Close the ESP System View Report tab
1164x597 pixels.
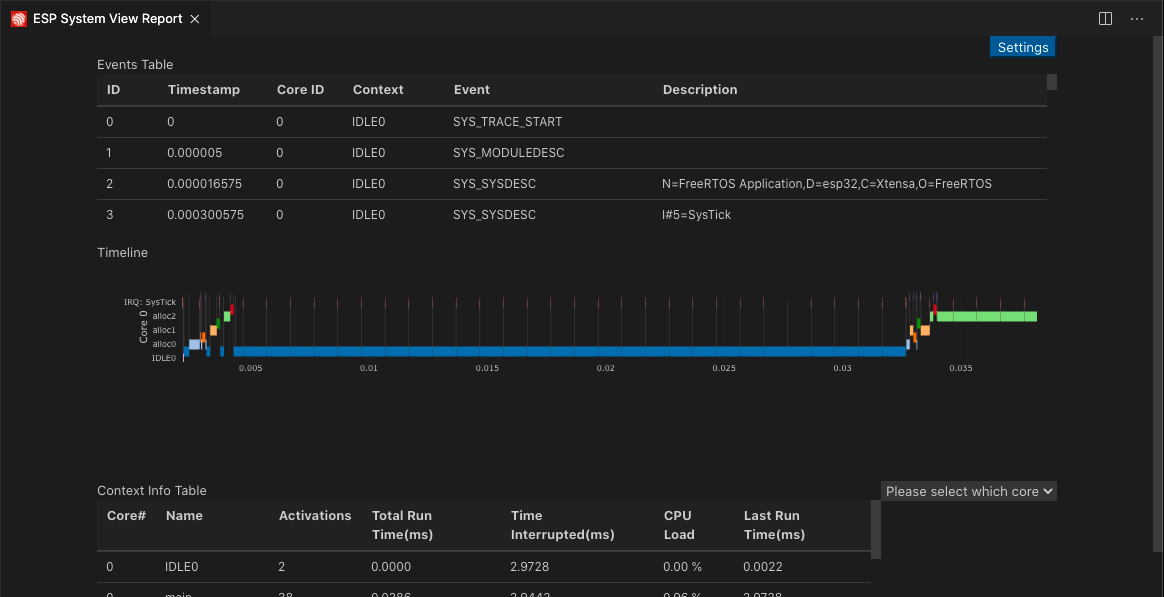pyautogui.click(x=195, y=19)
